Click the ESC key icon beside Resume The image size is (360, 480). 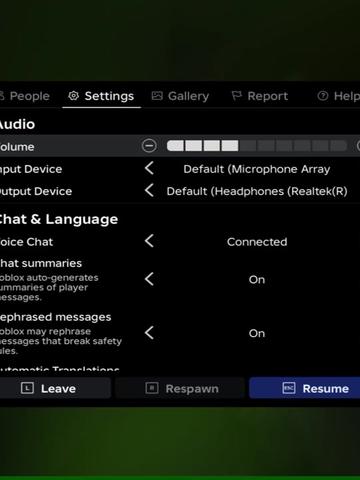tap(289, 388)
